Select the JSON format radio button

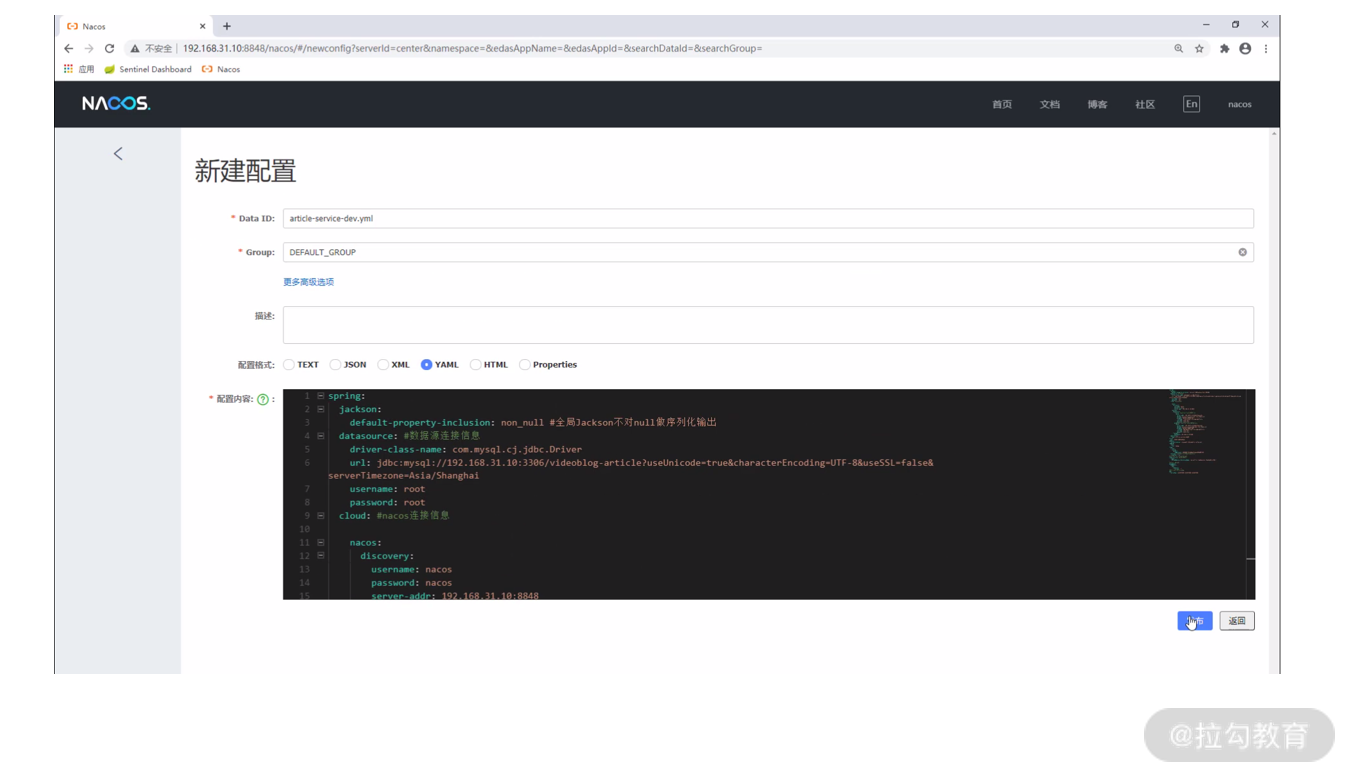(x=335, y=365)
